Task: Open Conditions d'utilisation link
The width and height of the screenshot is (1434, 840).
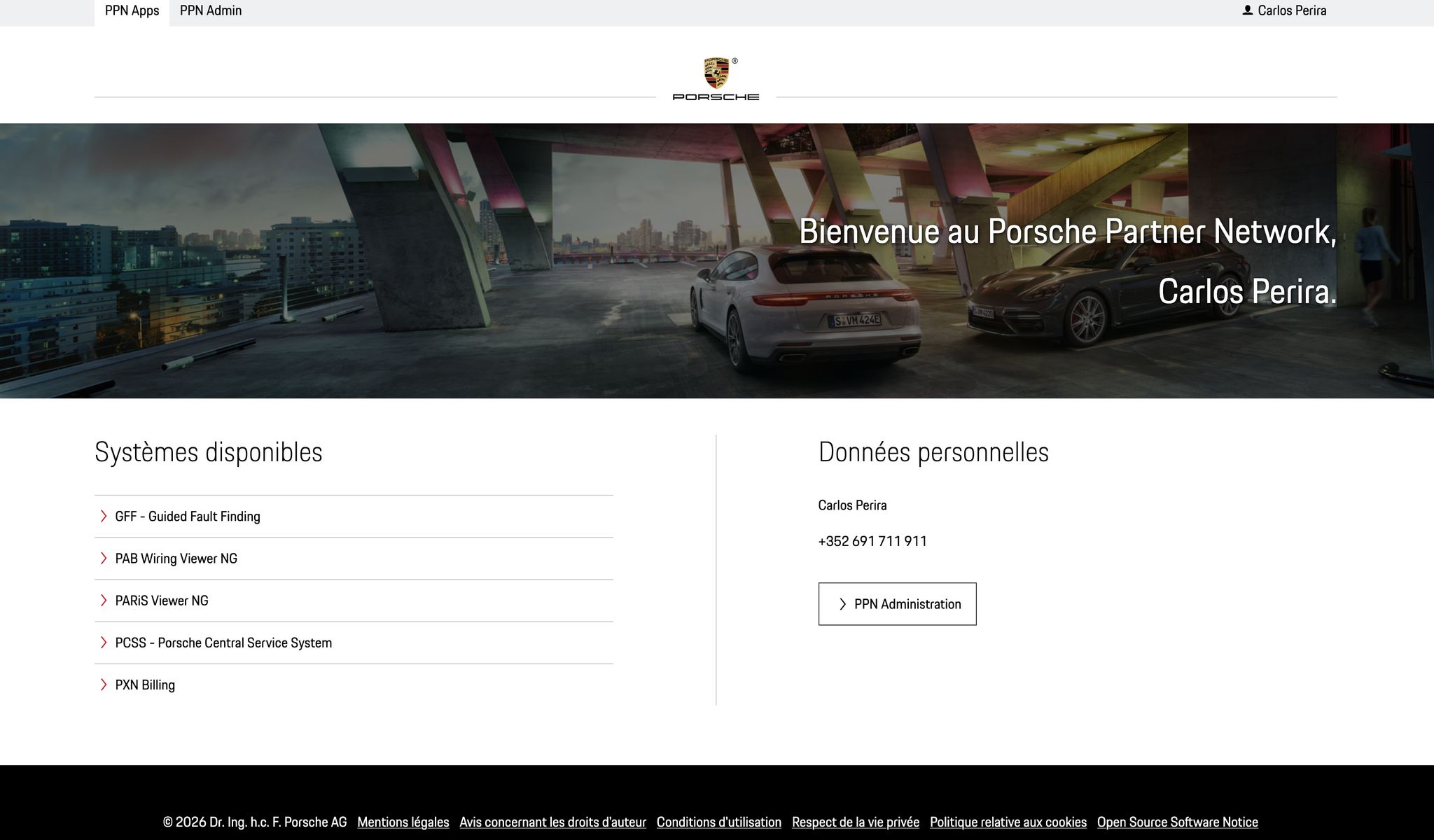Action: [x=719, y=822]
